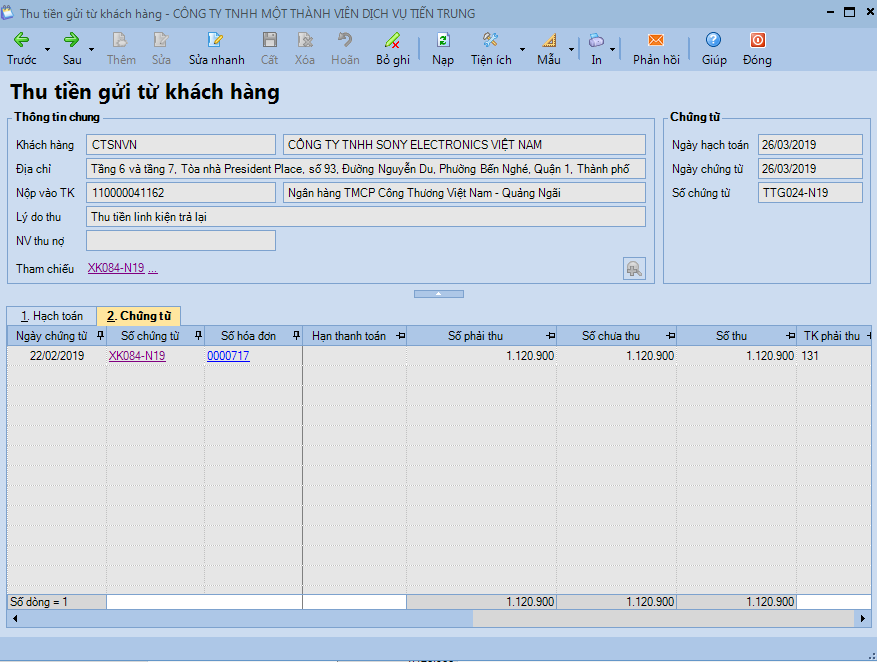
Task: Toggle pin on Số phải thu column
Action: (x=550, y=336)
